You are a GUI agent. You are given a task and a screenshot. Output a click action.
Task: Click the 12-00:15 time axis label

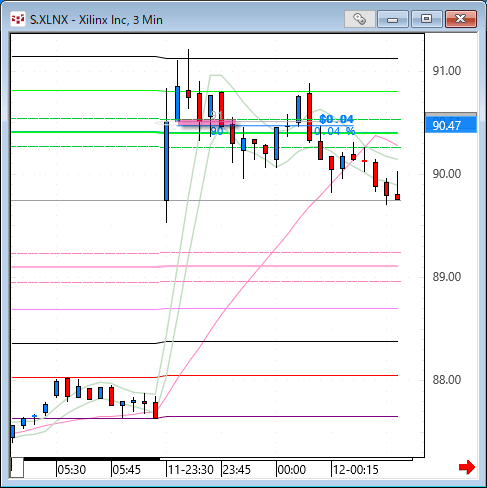pyautogui.click(x=356, y=470)
